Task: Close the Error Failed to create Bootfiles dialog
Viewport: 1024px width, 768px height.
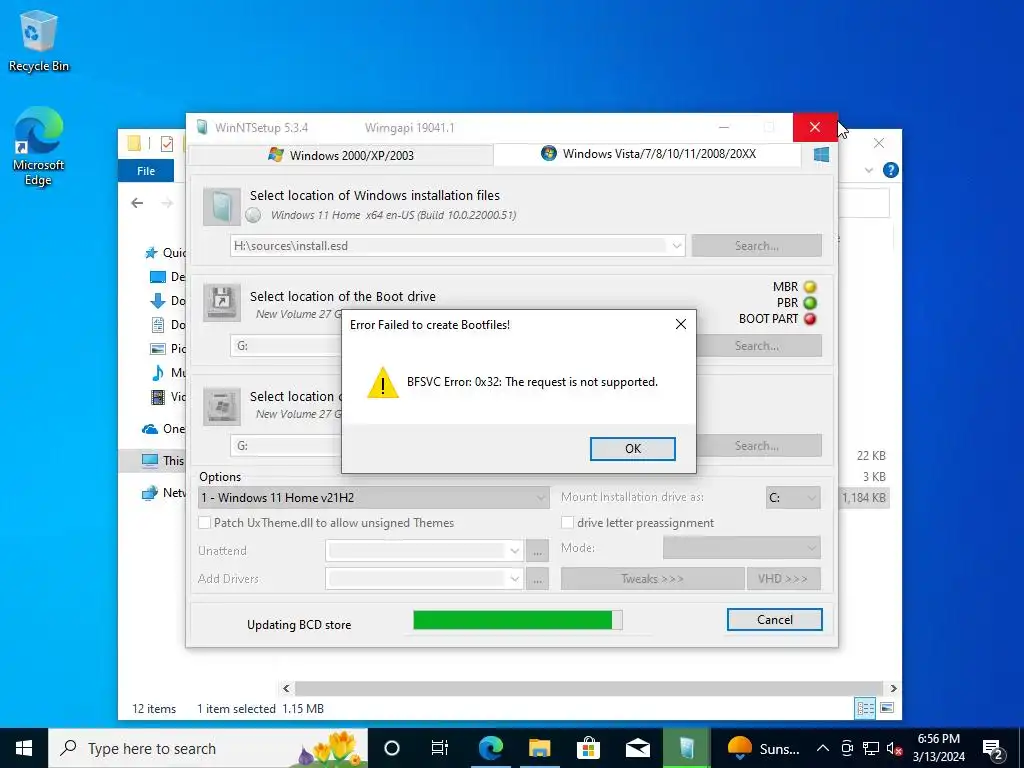Action: pyautogui.click(x=680, y=324)
